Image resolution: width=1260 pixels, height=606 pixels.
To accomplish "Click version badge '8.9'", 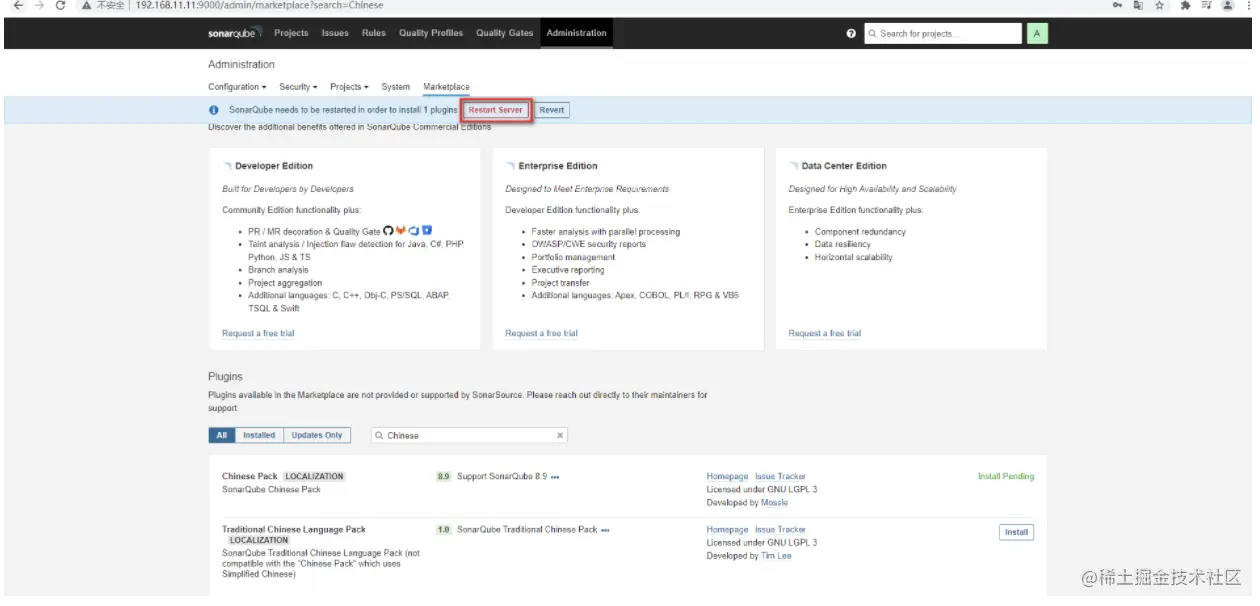I will pyautogui.click(x=443, y=477).
